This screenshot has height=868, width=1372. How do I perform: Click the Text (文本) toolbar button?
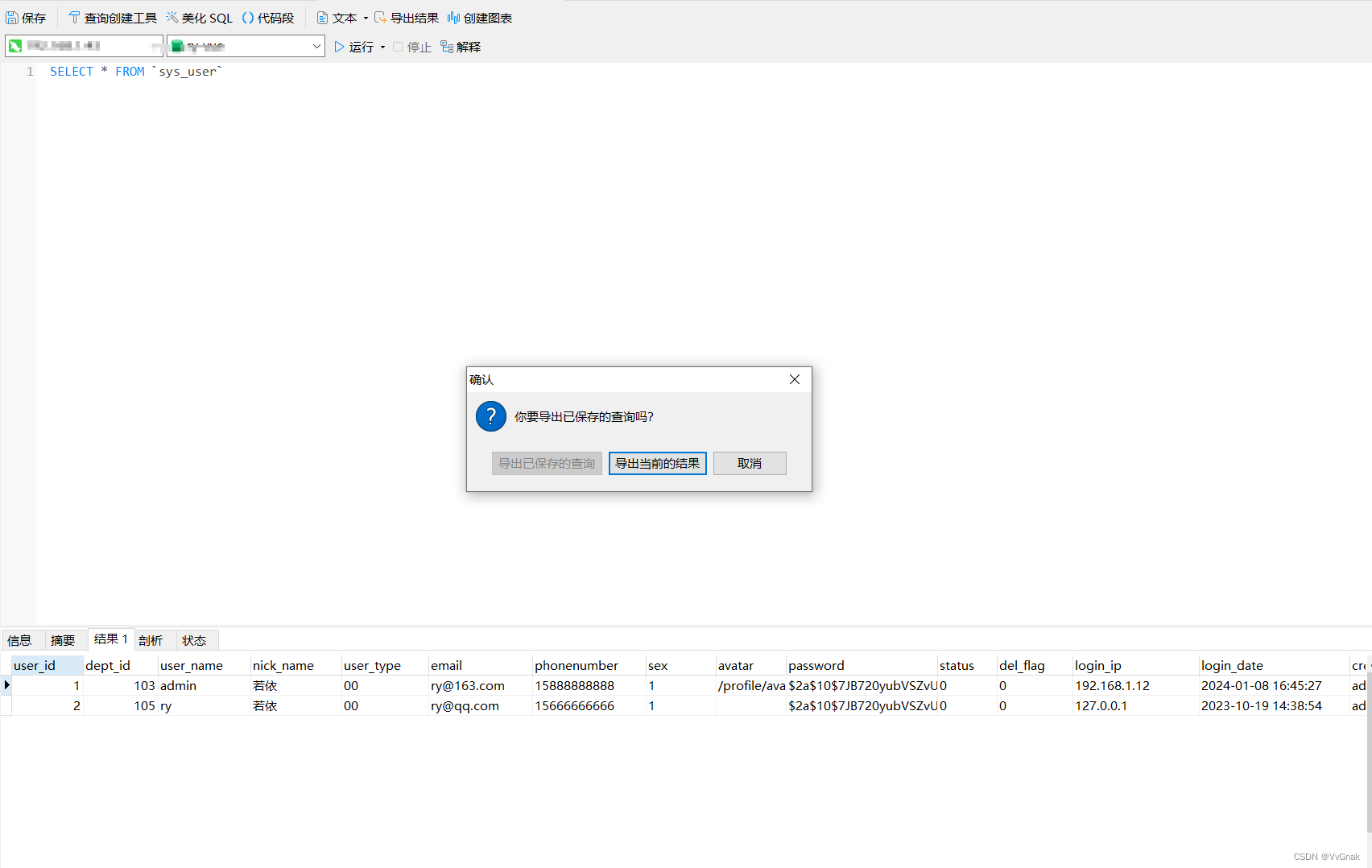click(x=337, y=18)
